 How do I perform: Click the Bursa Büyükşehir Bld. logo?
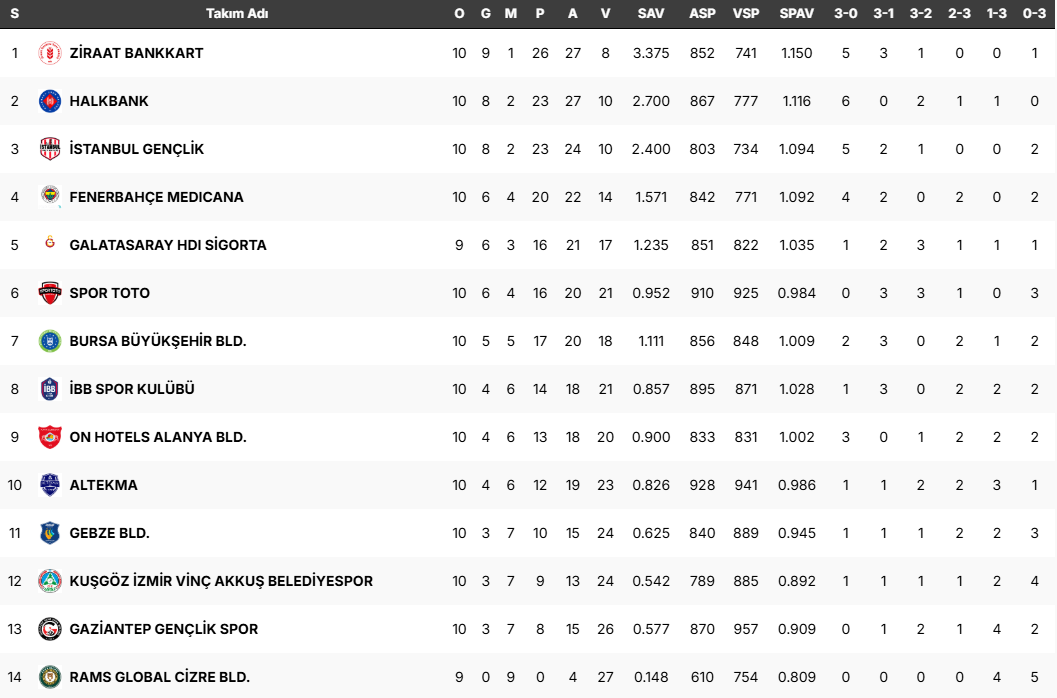(50, 341)
